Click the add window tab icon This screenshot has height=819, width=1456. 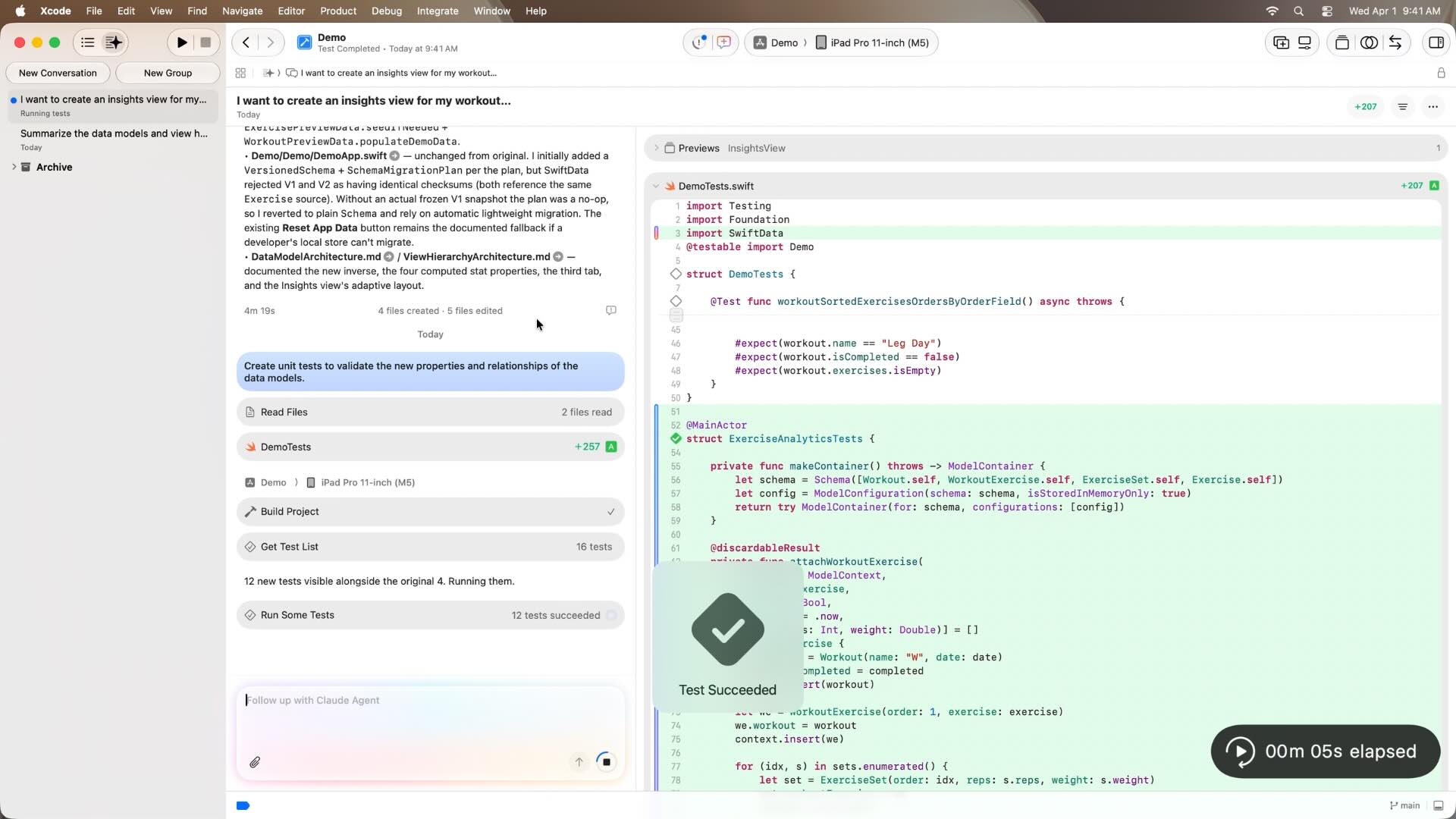1281,42
